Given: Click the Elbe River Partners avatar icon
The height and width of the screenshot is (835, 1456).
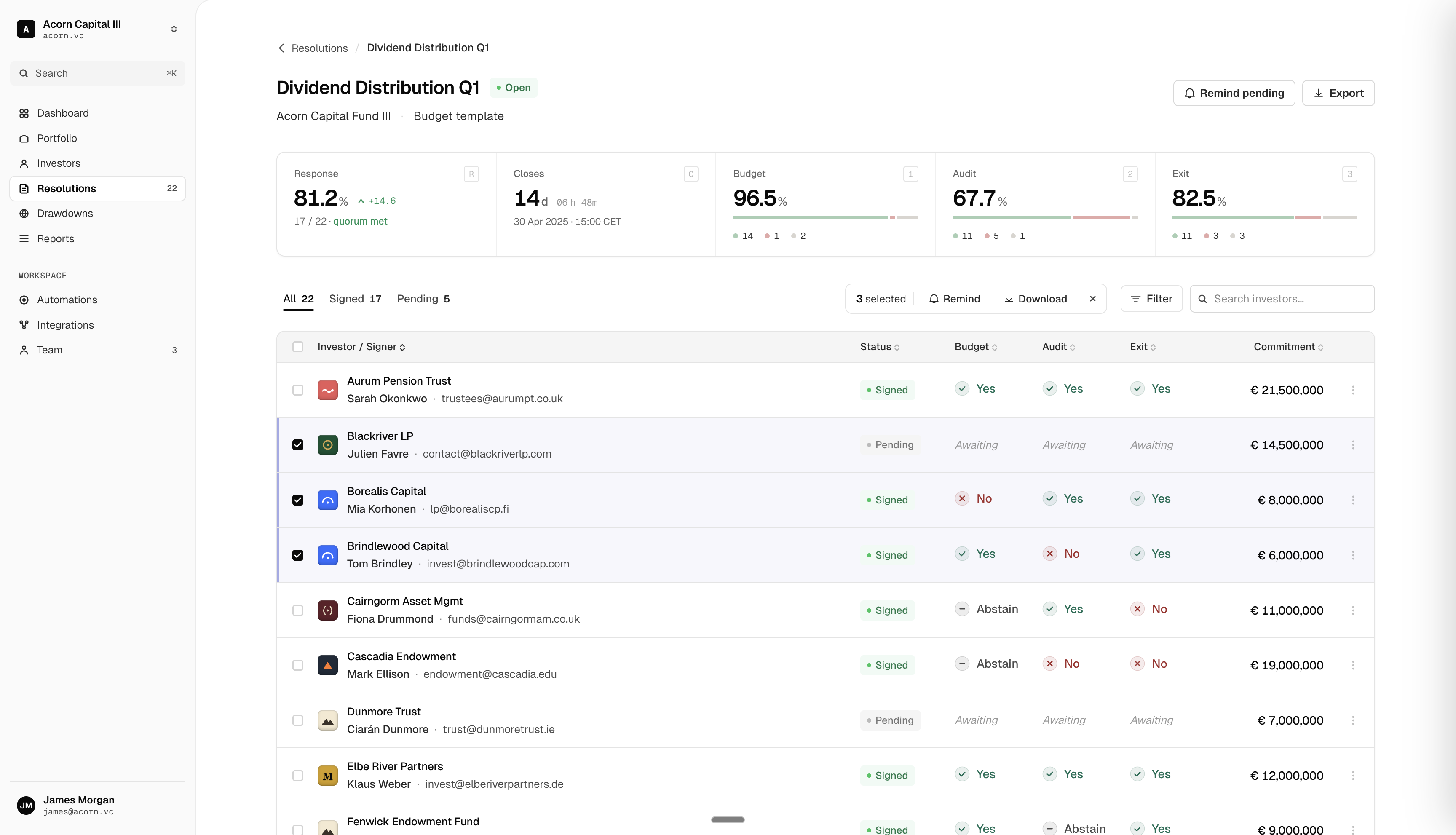Looking at the screenshot, I should (327, 775).
